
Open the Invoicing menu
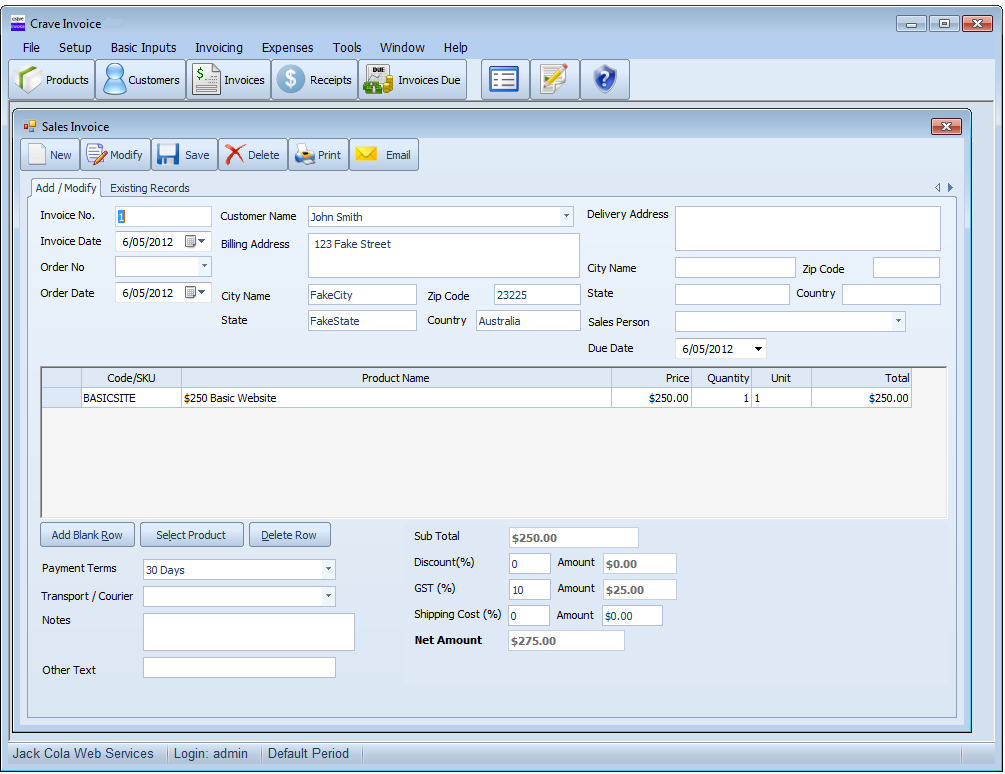[218, 47]
